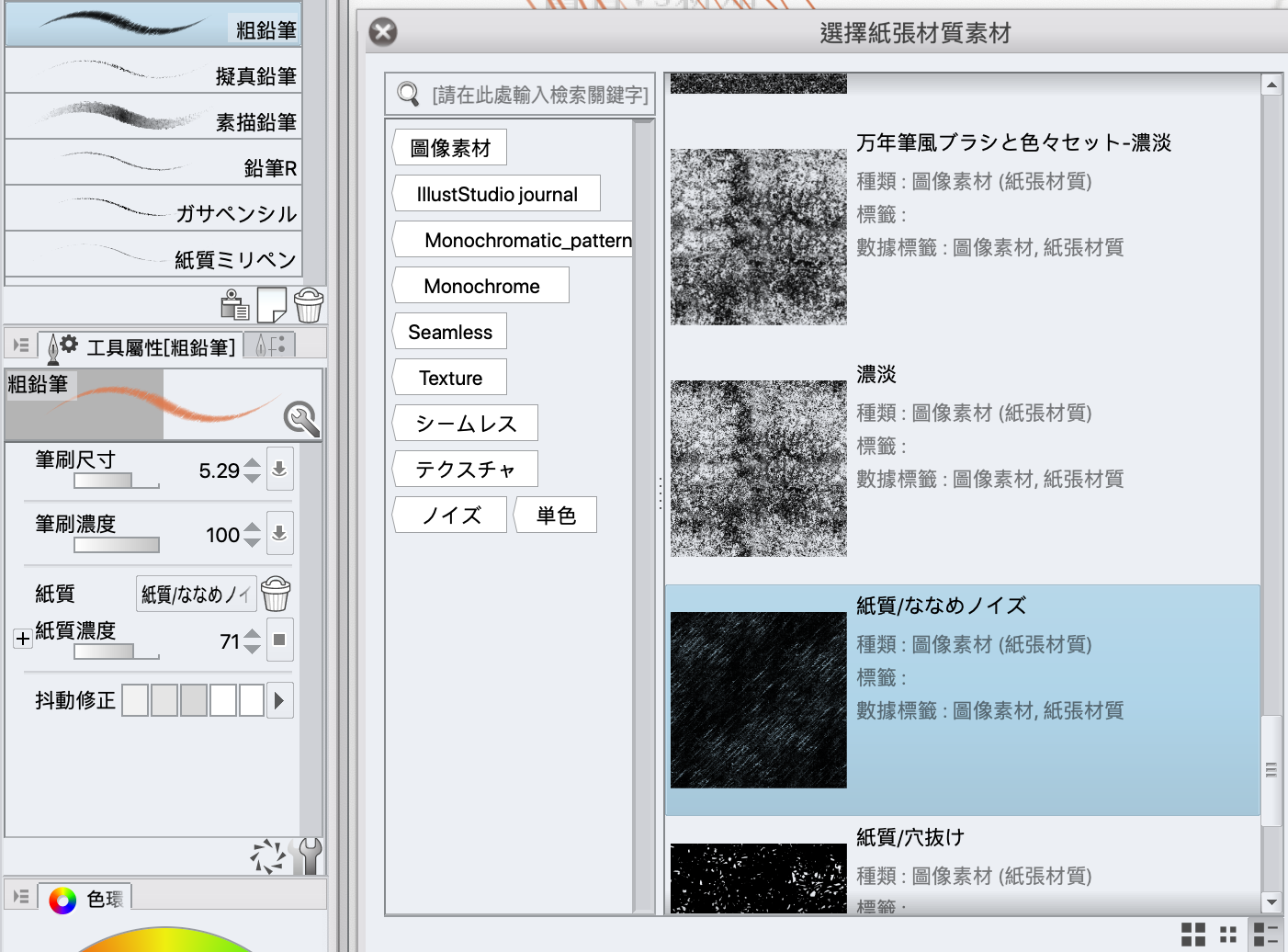Image resolution: width=1288 pixels, height=952 pixels.
Task: Click the material search keyword field
Action: 520,94
